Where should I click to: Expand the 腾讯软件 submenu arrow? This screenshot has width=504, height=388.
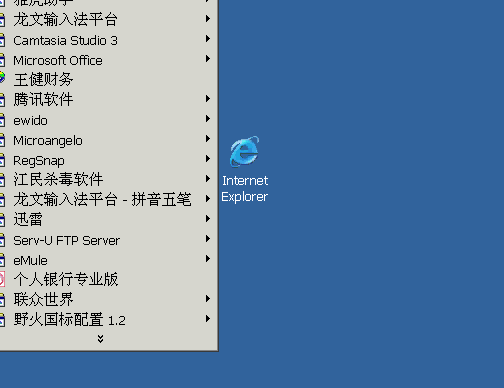tap(208, 99)
